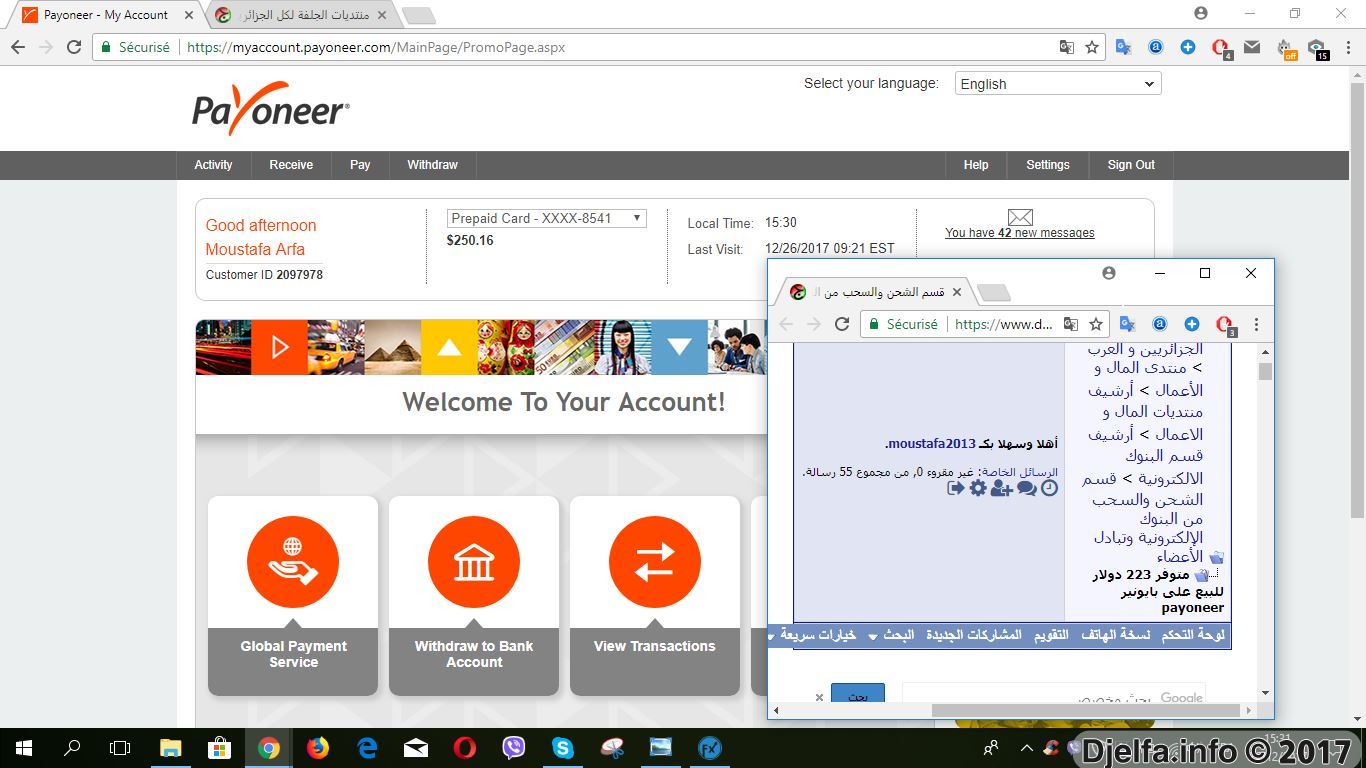
Task: Open the envelope messages icon in Payoneer
Action: (x=1020, y=217)
